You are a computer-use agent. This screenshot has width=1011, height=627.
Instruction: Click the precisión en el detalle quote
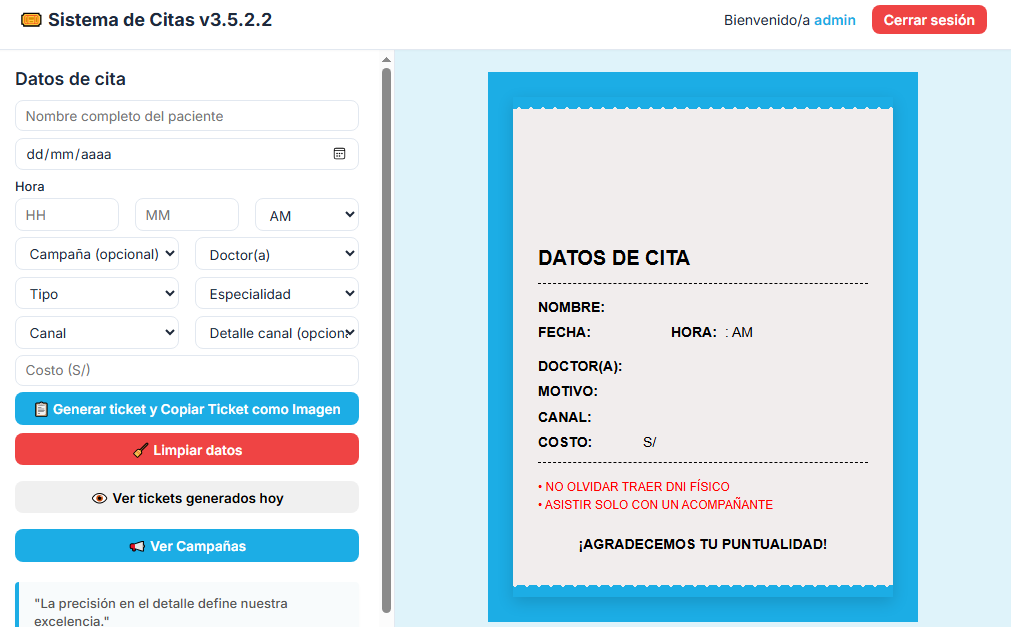[x=161, y=612]
